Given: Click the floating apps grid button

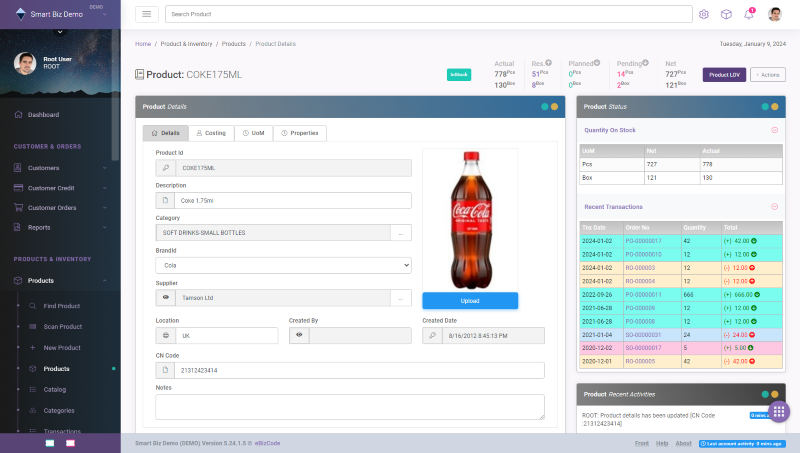Looking at the screenshot, I should (x=779, y=412).
